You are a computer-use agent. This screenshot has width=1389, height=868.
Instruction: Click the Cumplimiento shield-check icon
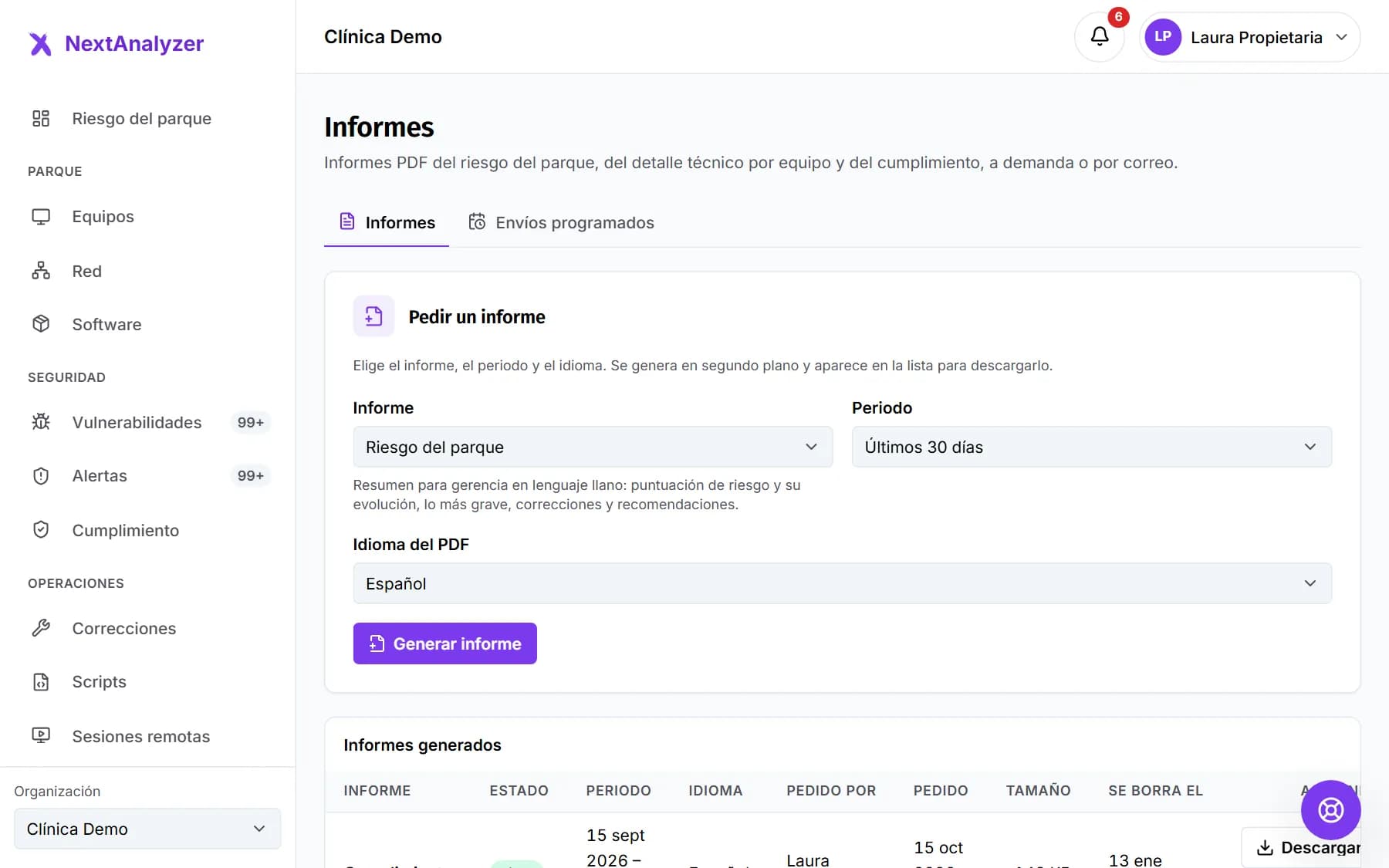(41, 530)
